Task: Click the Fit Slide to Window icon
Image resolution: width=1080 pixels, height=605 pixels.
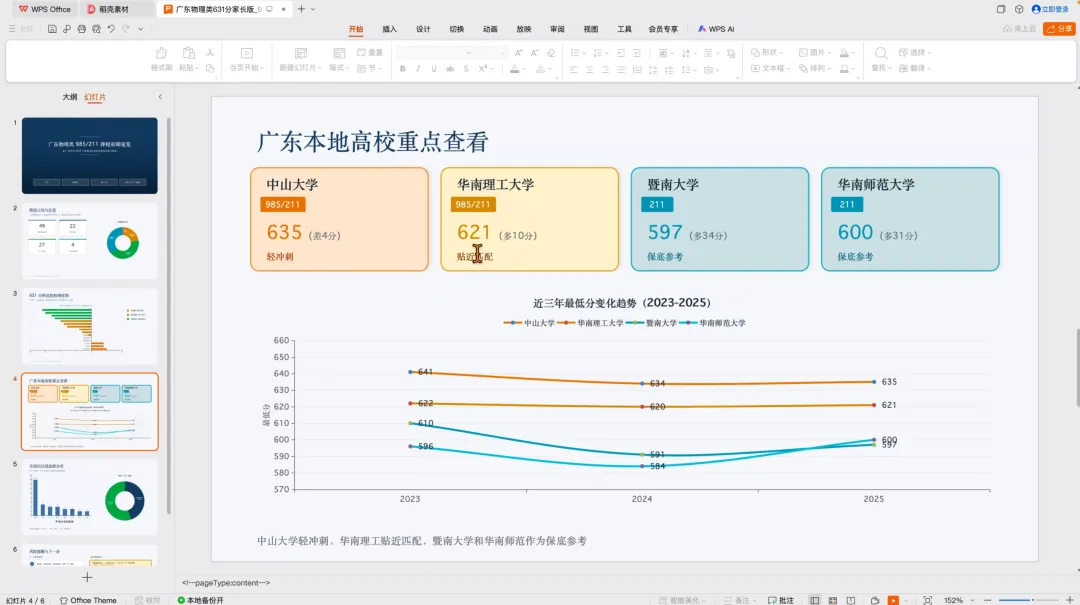Action: pos(928,600)
